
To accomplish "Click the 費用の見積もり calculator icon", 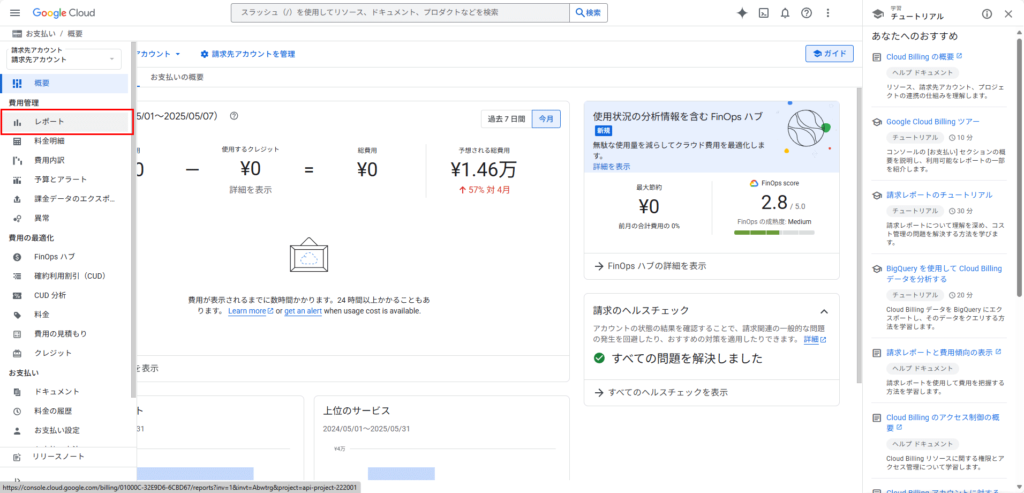I will [18, 334].
